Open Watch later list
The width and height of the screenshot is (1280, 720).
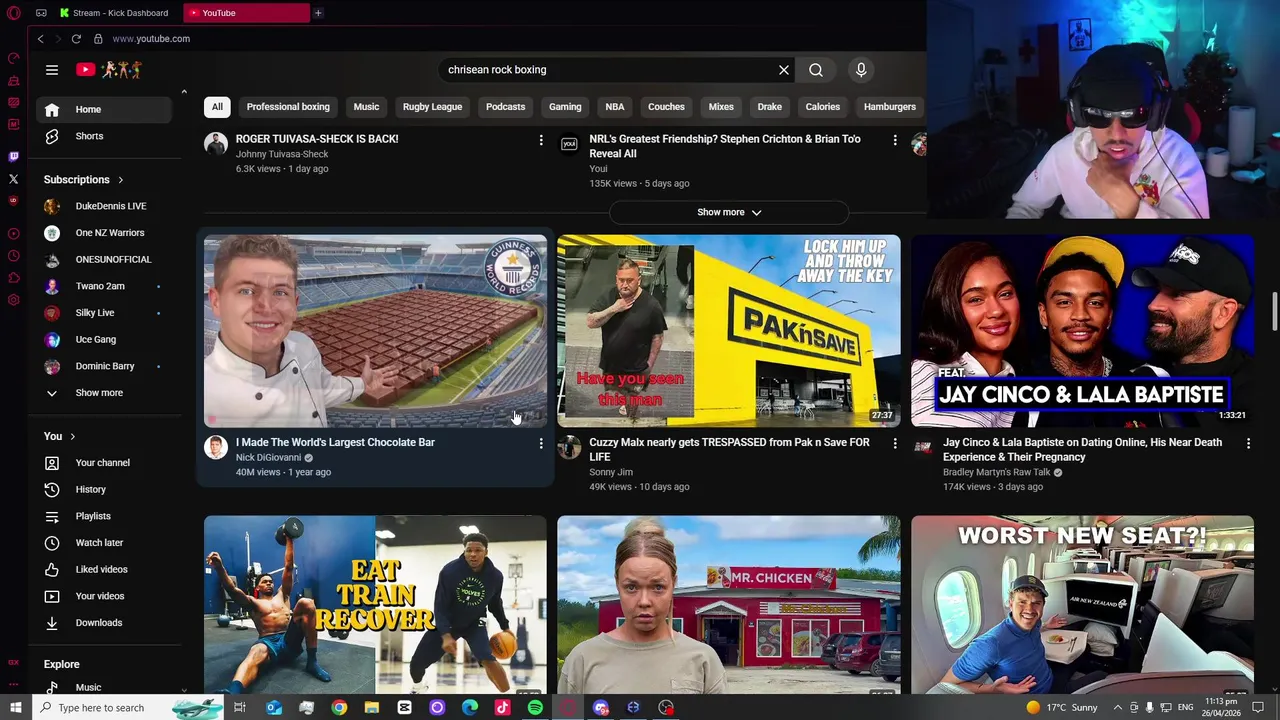click(x=104, y=543)
